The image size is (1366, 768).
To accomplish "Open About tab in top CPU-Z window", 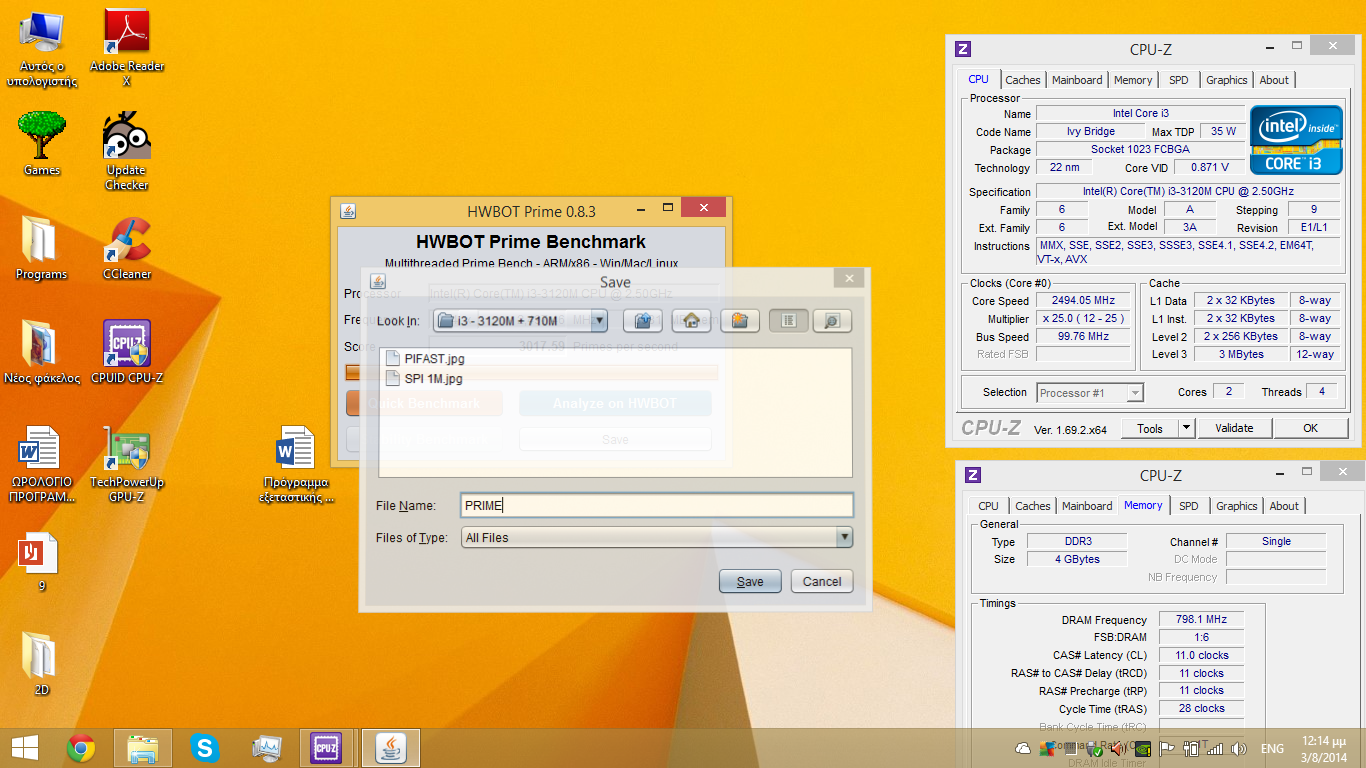I will (1274, 80).
